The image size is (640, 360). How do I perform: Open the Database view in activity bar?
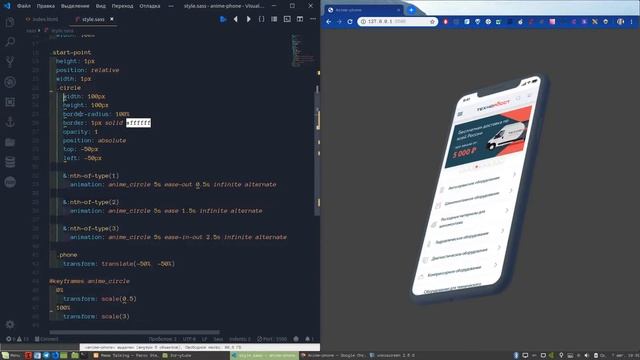(x=10, y=162)
